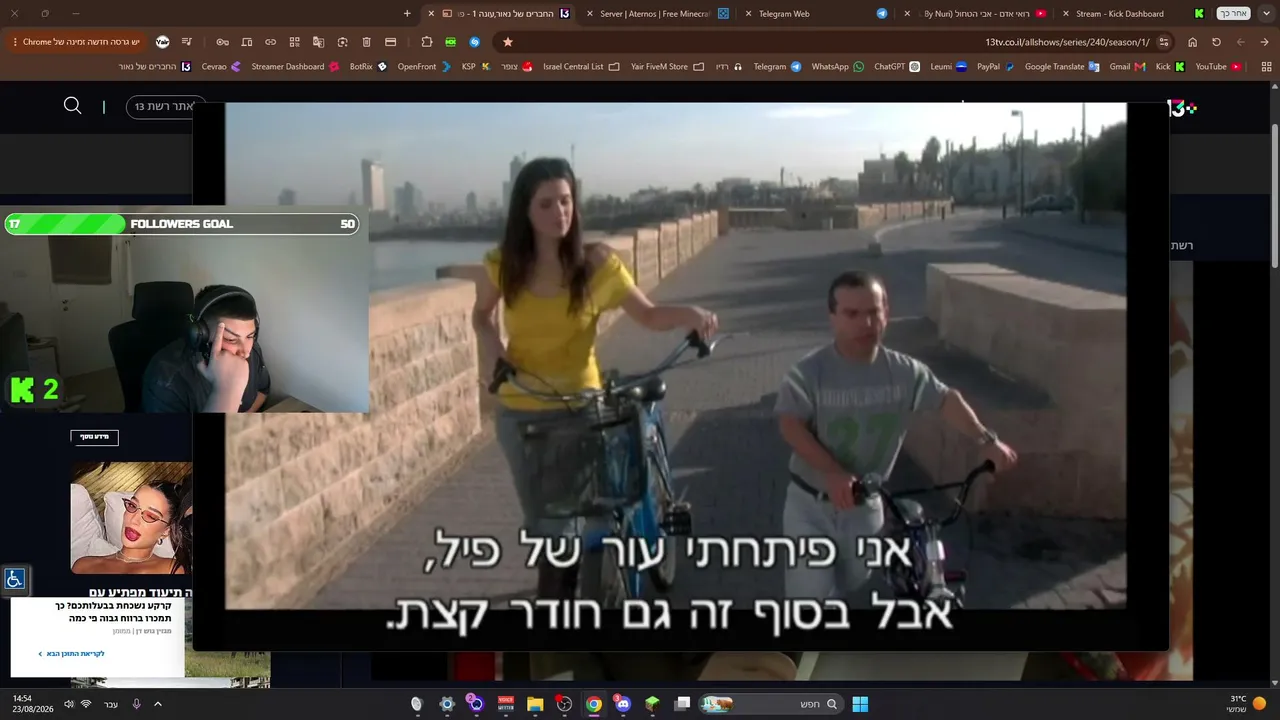Screen dimensions: 1280x720
Task: Open Windows Start menu
Action: click(860, 704)
